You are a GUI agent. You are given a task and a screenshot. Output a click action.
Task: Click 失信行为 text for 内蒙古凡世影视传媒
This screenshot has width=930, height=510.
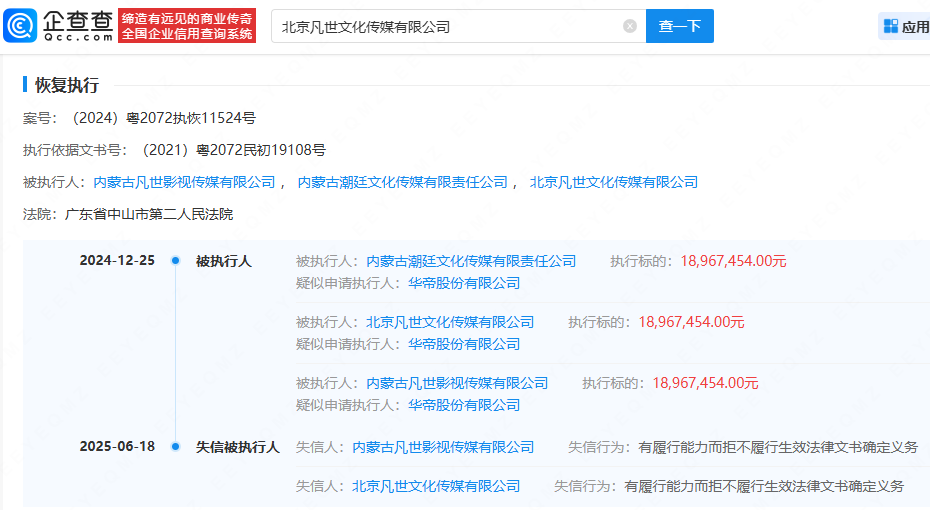click(778, 447)
